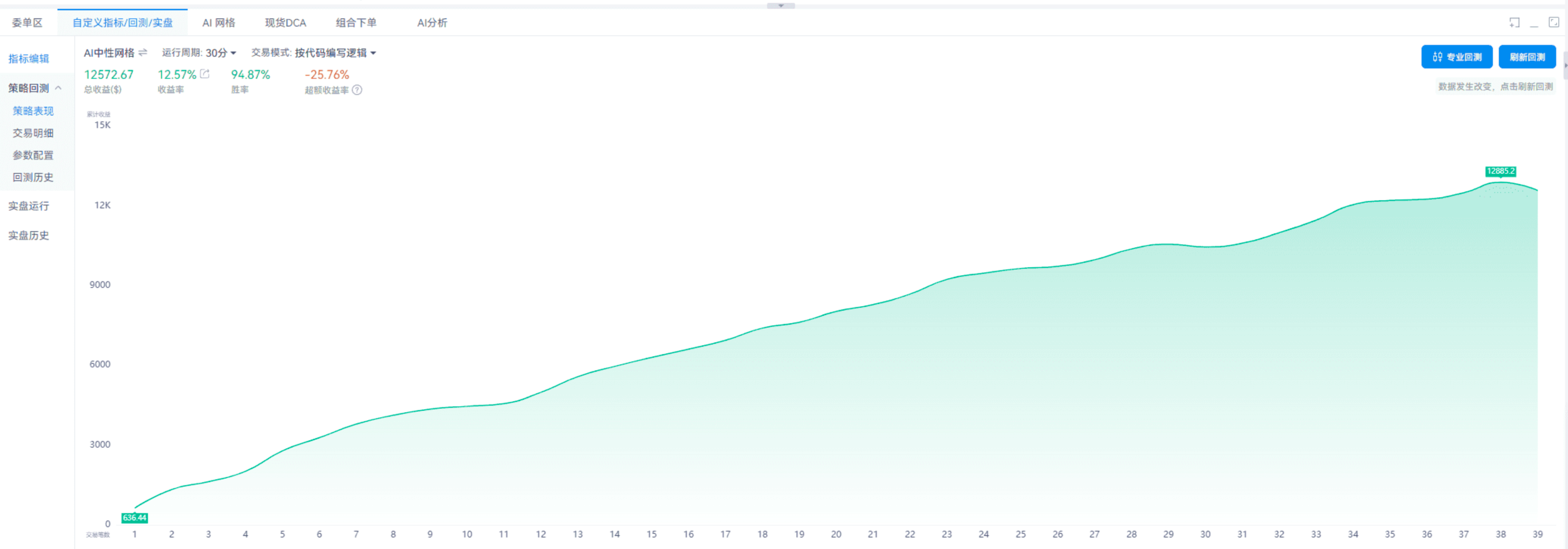Click the swap icon beside AI中性网格

coord(143,53)
